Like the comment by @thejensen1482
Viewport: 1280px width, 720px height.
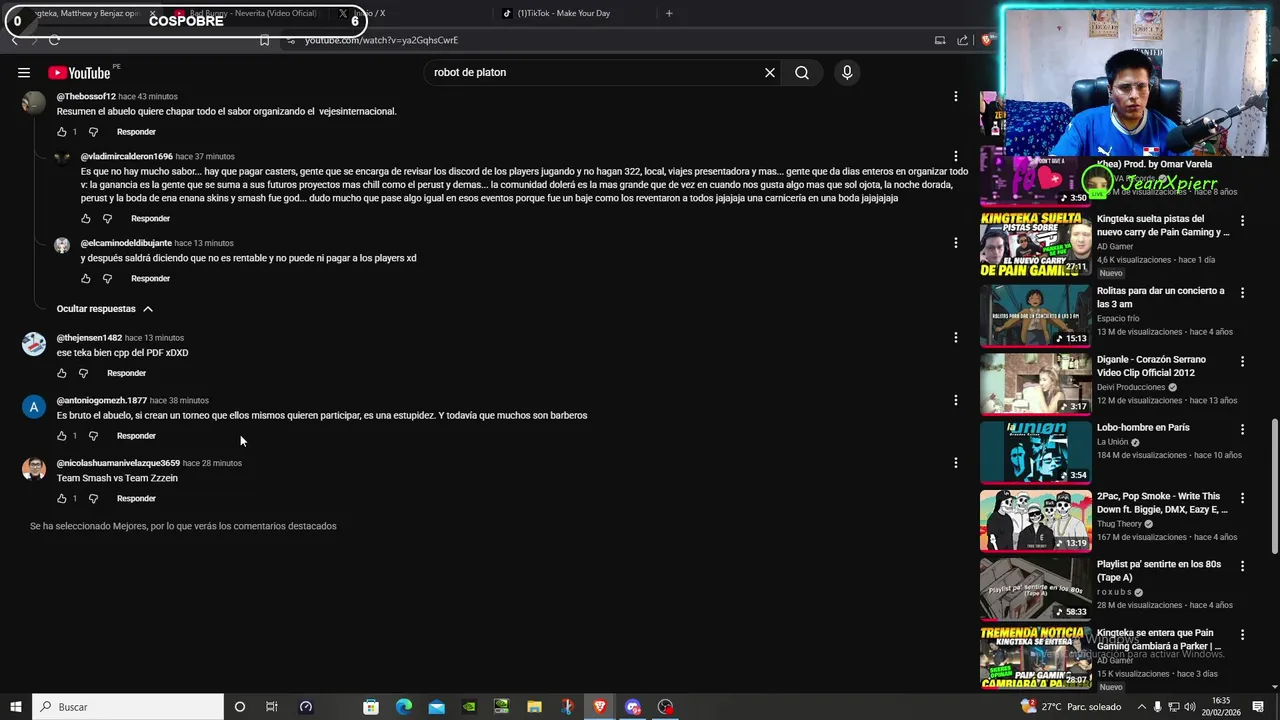[62, 373]
